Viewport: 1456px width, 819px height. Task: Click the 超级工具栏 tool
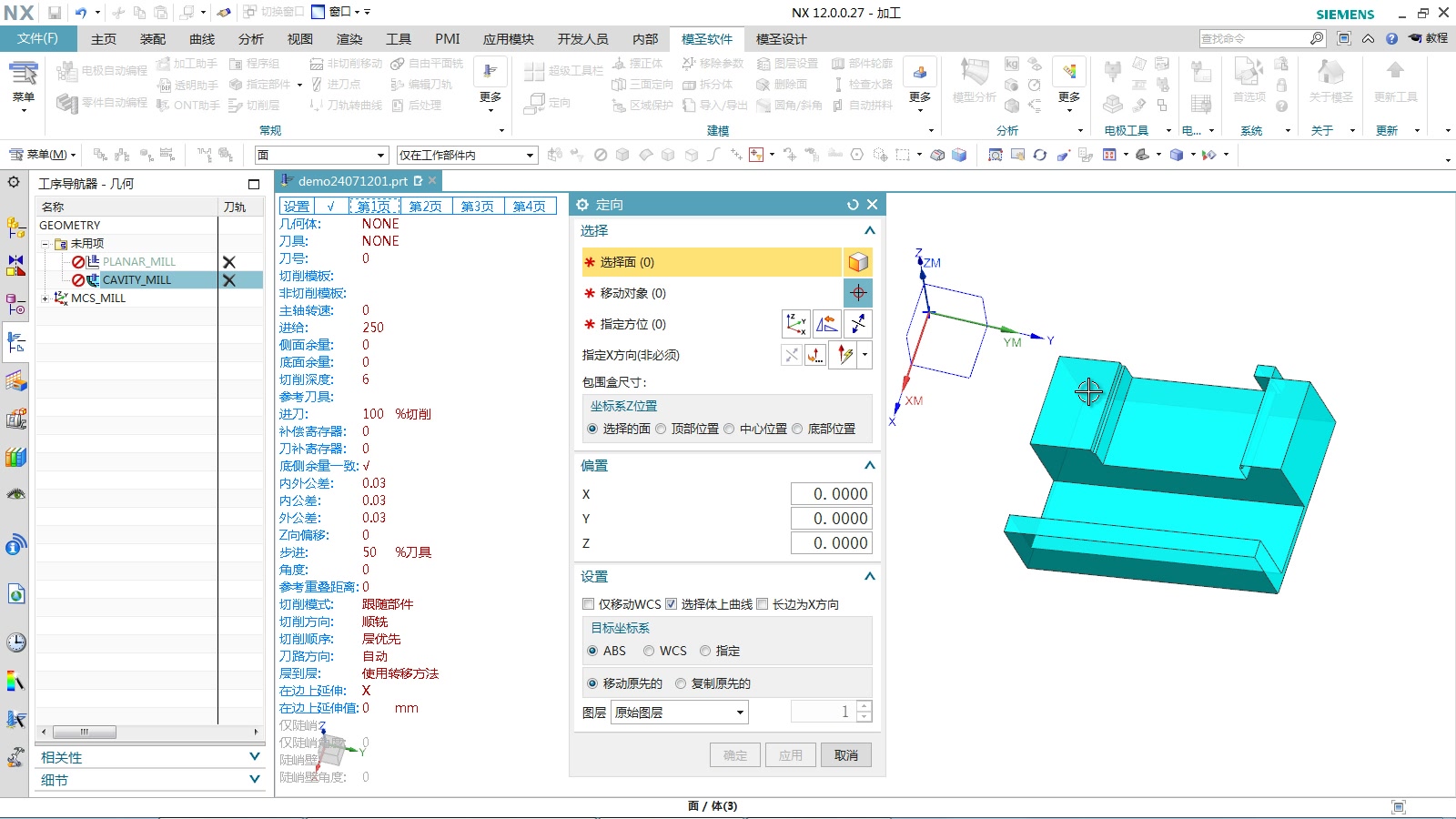pyautogui.click(x=564, y=70)
